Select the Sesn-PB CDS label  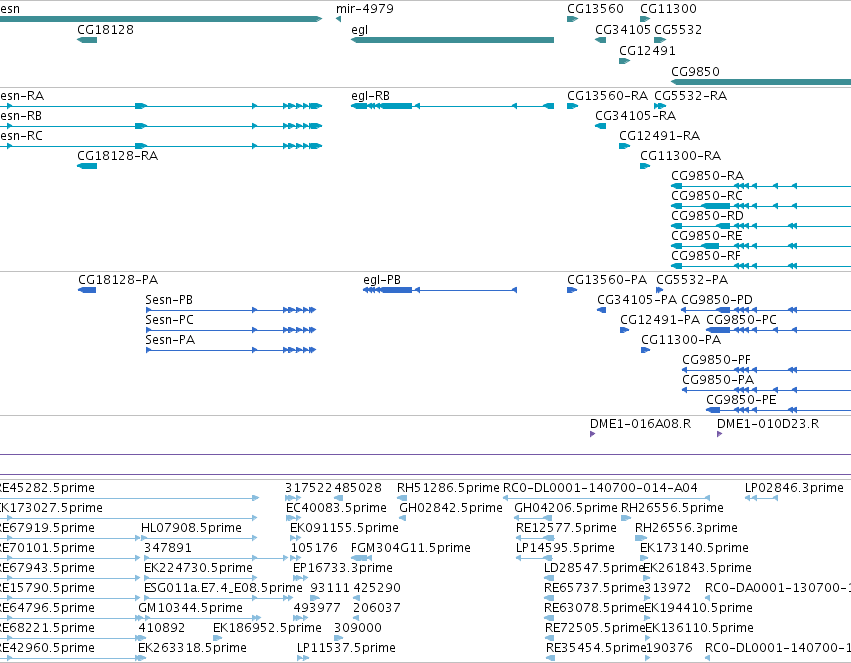(169, 300)
